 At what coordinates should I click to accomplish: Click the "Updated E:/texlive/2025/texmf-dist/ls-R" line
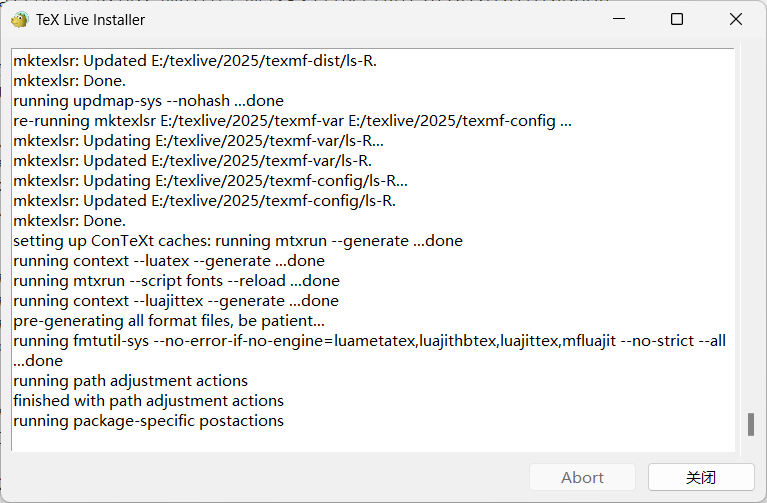(195, 61)
